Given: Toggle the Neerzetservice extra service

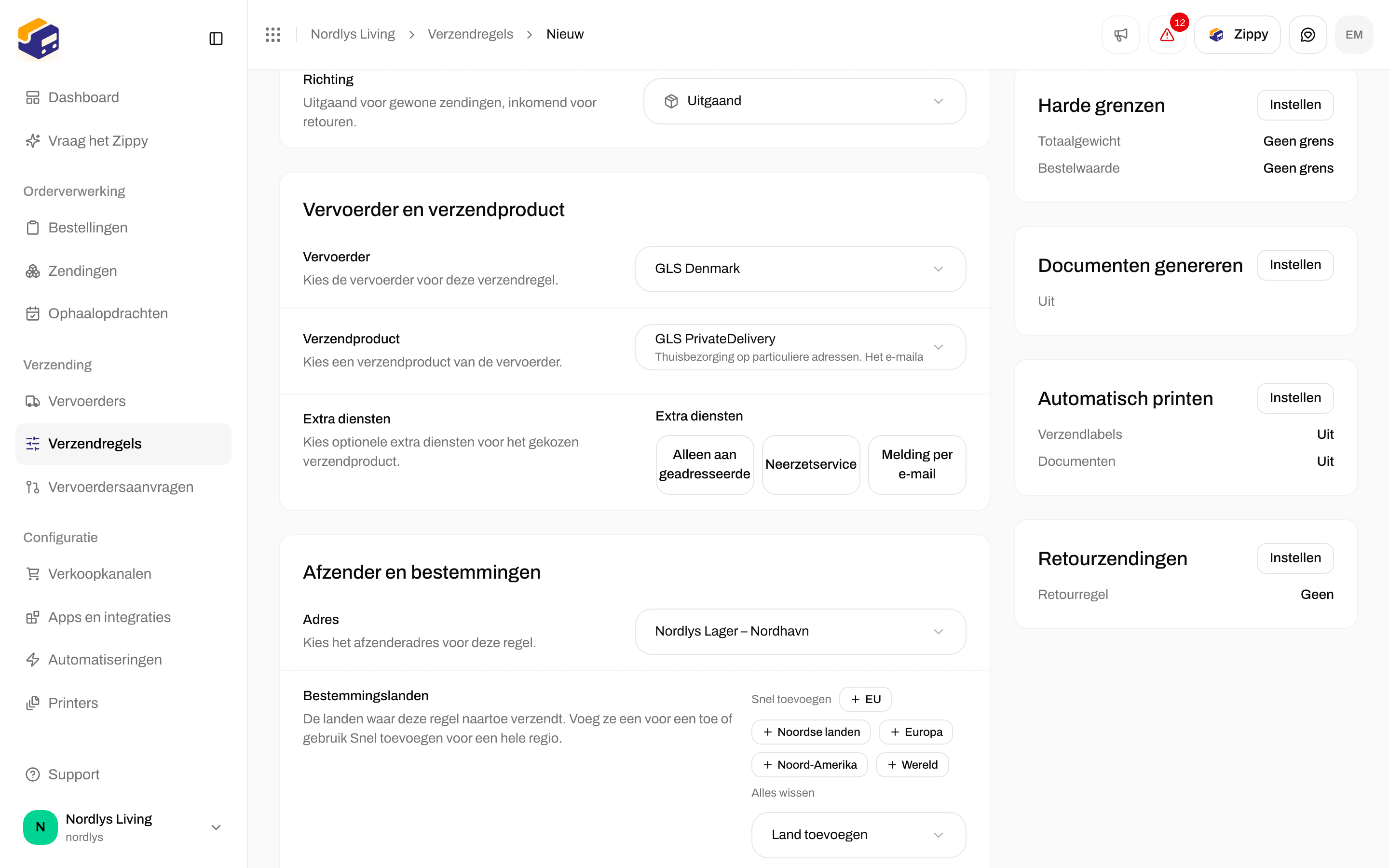Looking at the screenshot, I should click(x=810, y=464).
